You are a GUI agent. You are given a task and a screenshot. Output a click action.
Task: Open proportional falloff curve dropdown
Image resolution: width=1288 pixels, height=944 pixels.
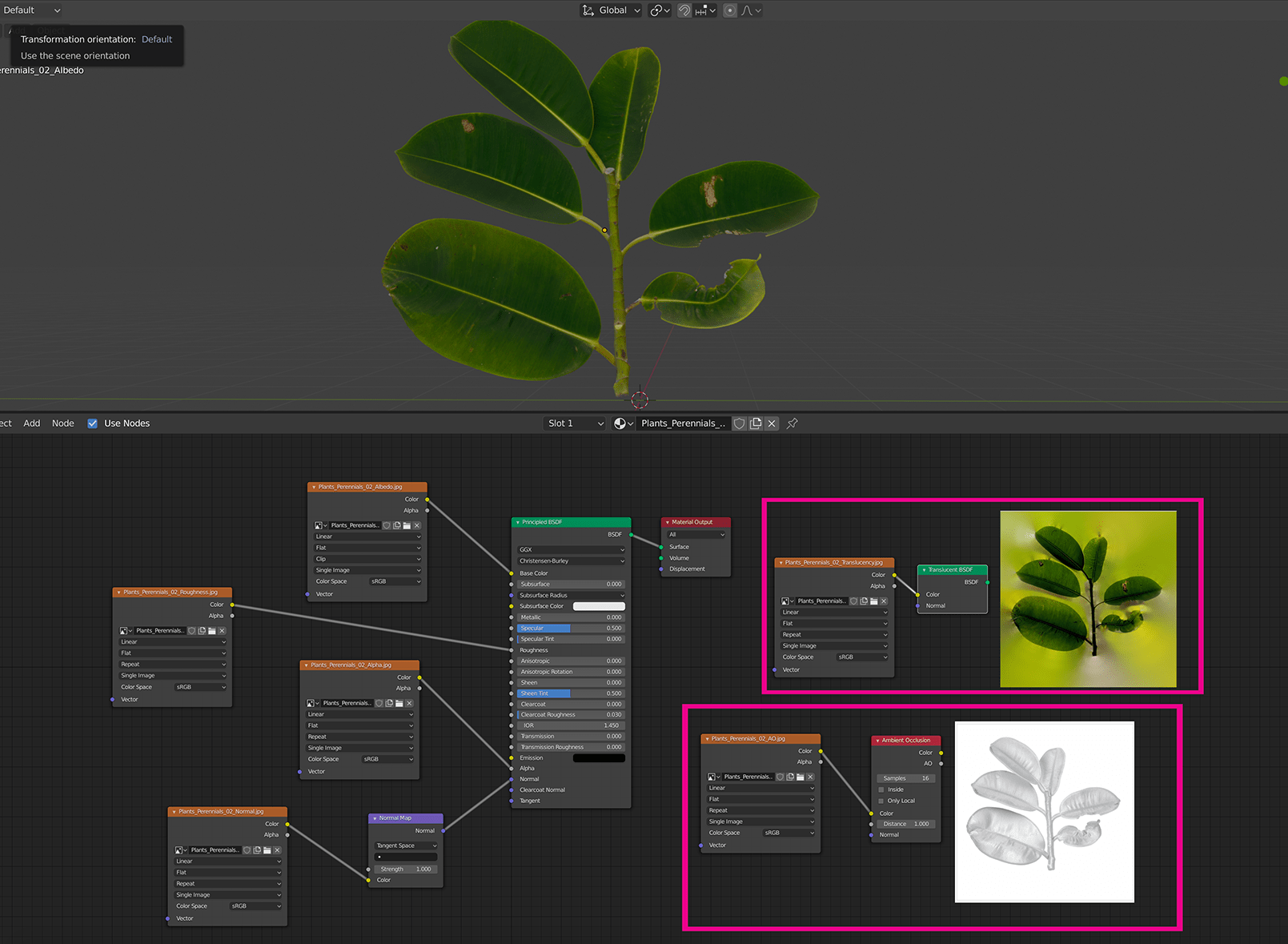pos(751,10)
